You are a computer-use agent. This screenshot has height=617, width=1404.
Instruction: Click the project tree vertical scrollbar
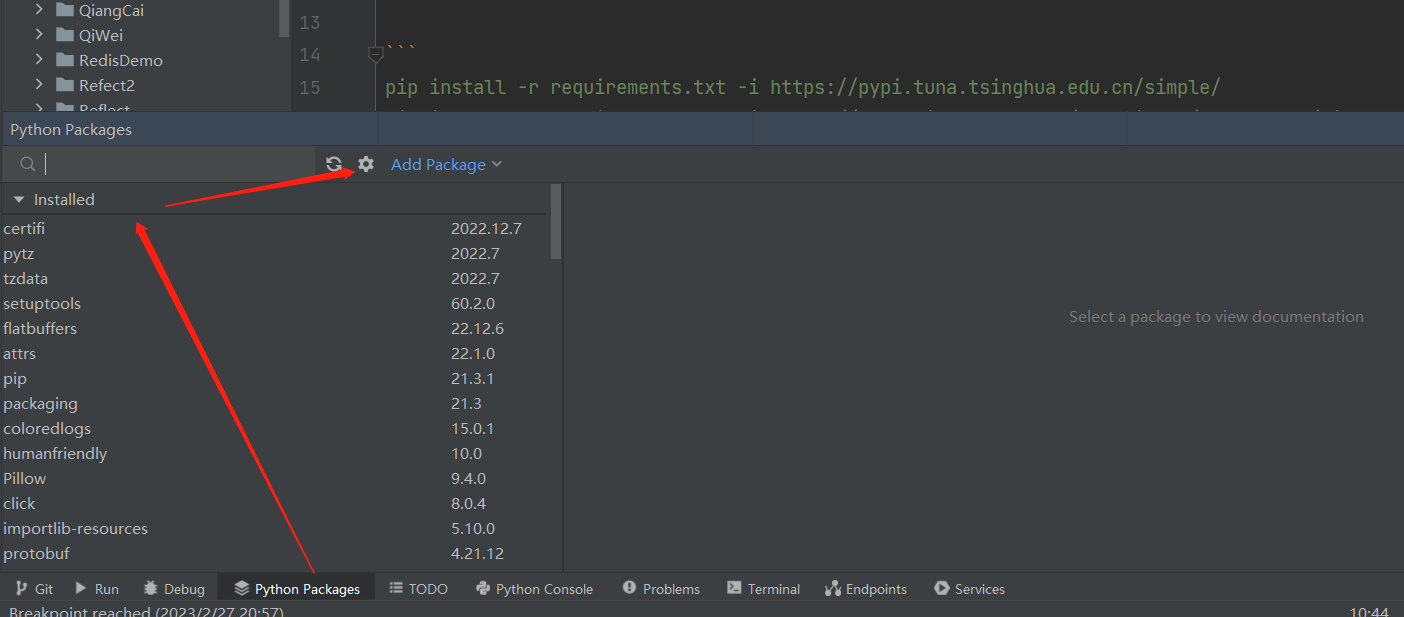[285, 18]
